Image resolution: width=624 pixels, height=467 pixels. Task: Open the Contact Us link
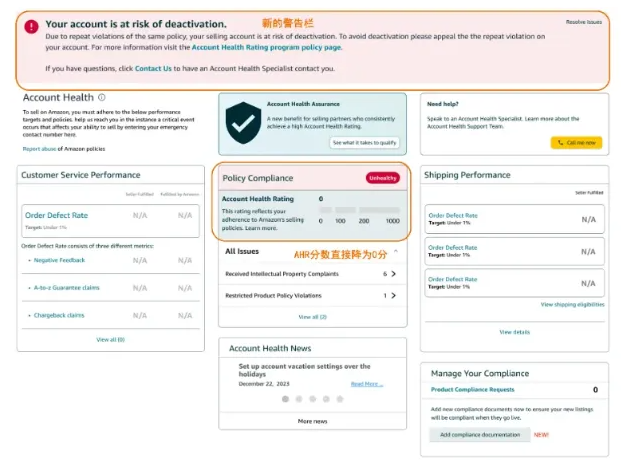(x=153, y=68)
